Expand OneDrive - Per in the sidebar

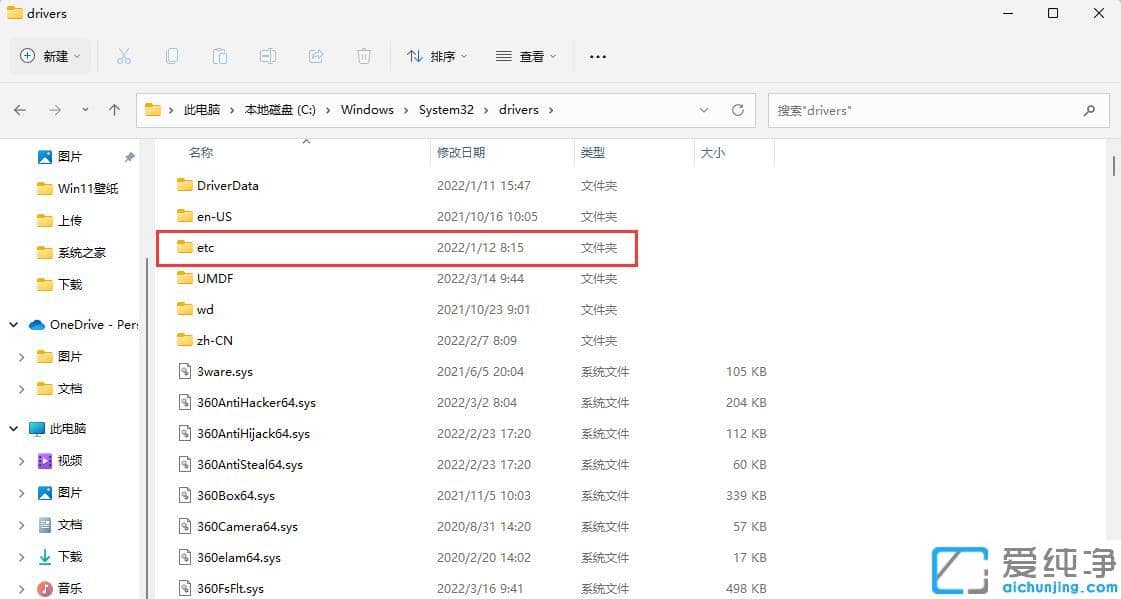point(13,324)
